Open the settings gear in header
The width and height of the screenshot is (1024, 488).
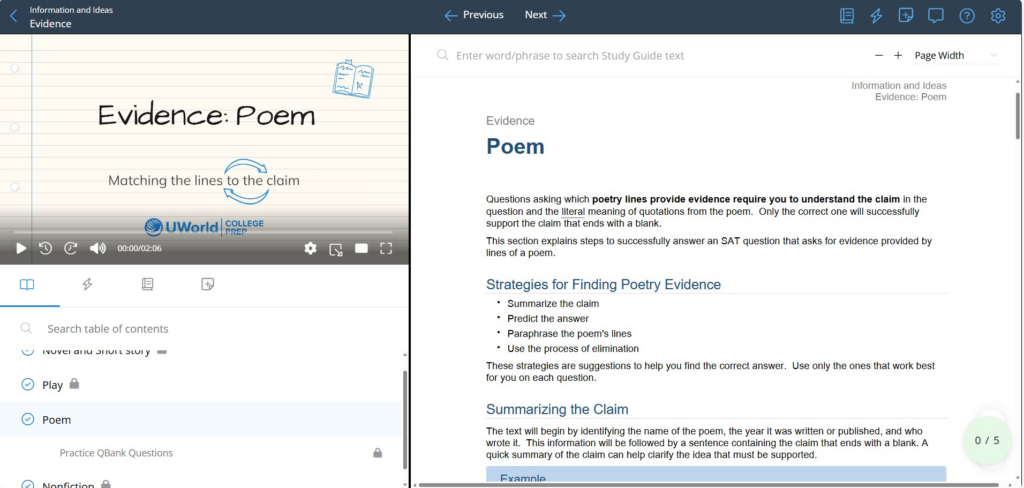(x=997, y=16)
